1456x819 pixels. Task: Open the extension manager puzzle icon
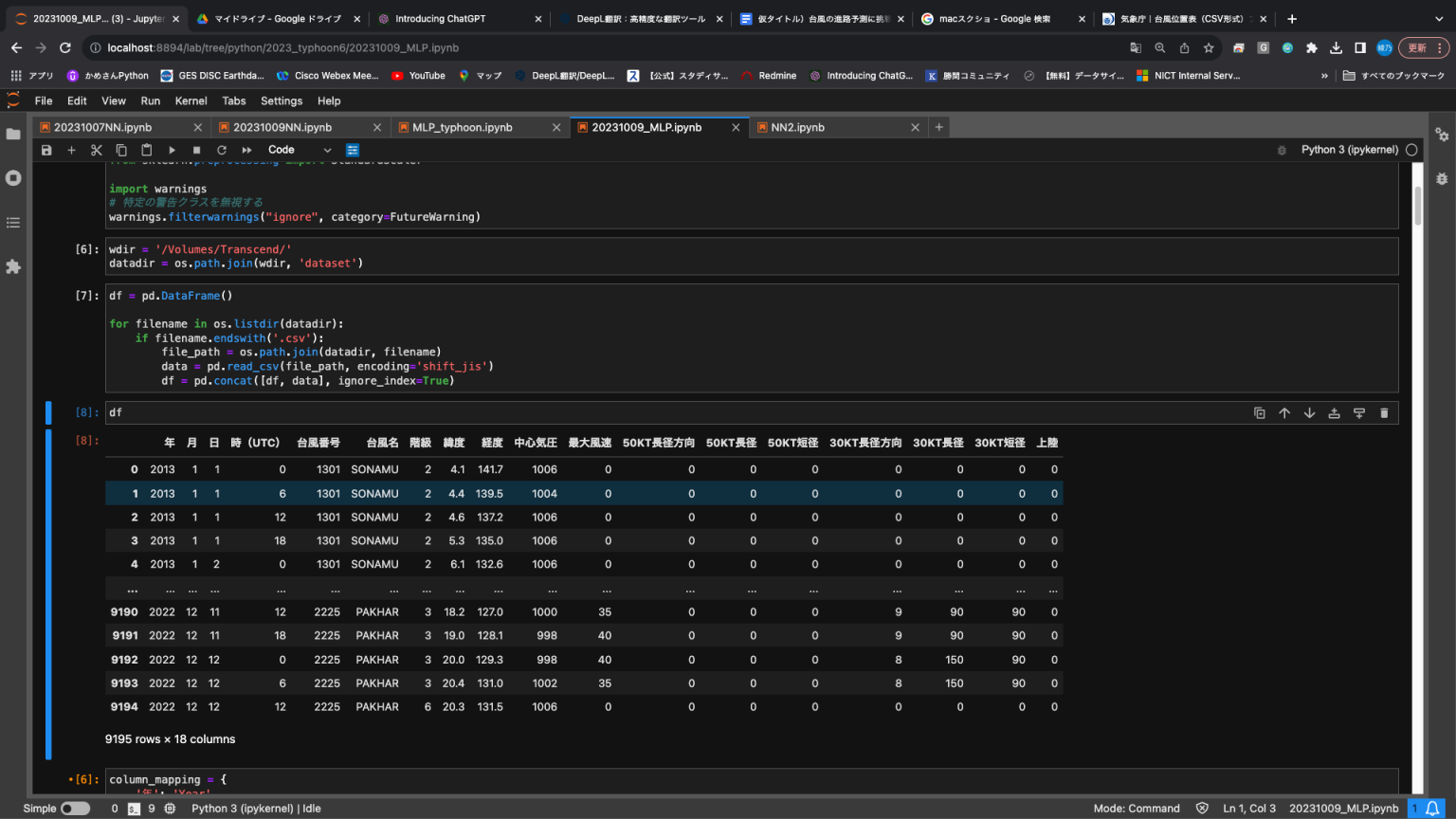(13, 267)
